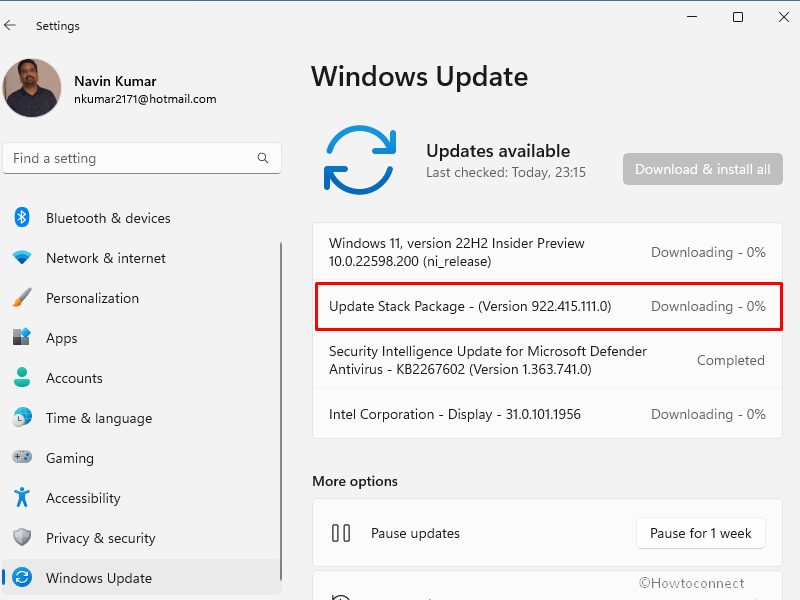This screenshot has width=800, height=600.
Task: Click the More options heading
Action: [x=355, y=481]
